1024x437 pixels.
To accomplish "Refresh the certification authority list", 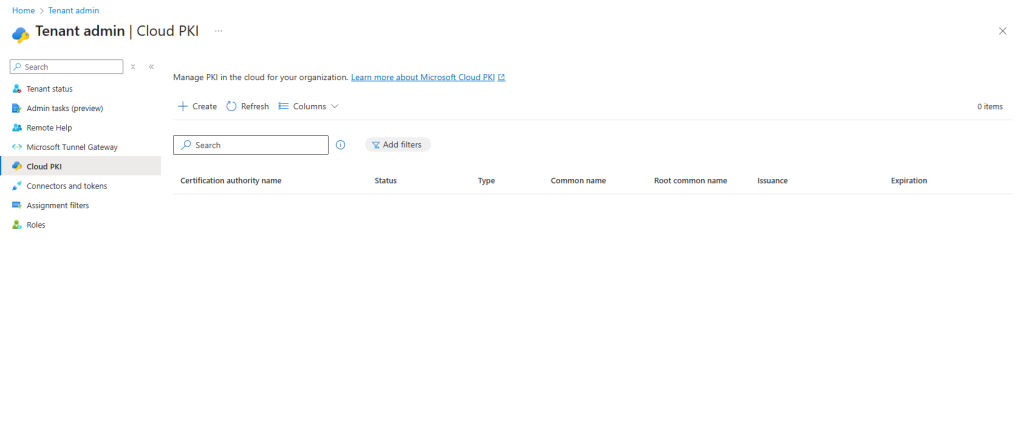I will tap(247, 106).
